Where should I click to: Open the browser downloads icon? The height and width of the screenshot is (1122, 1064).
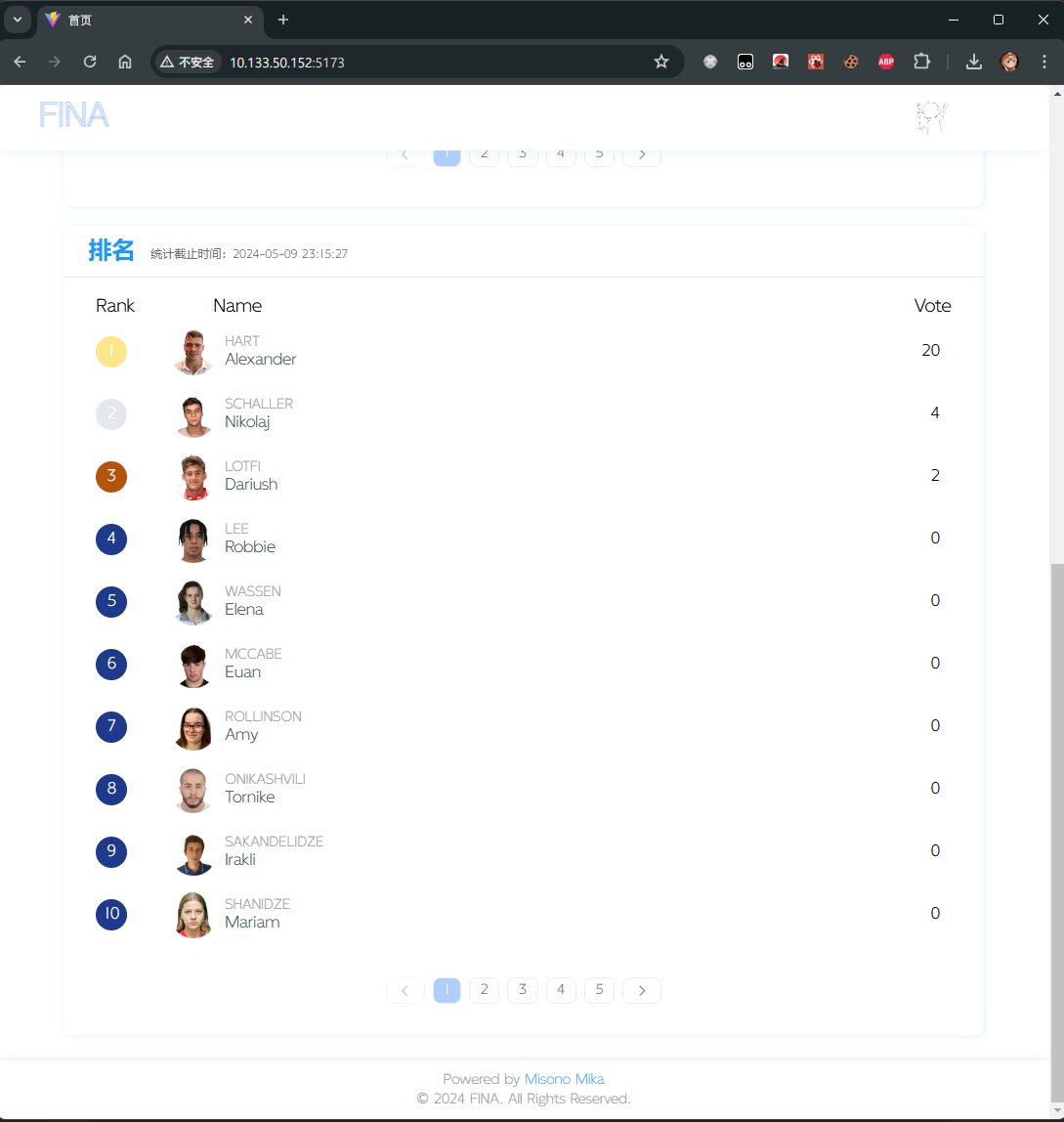[974, 62]
